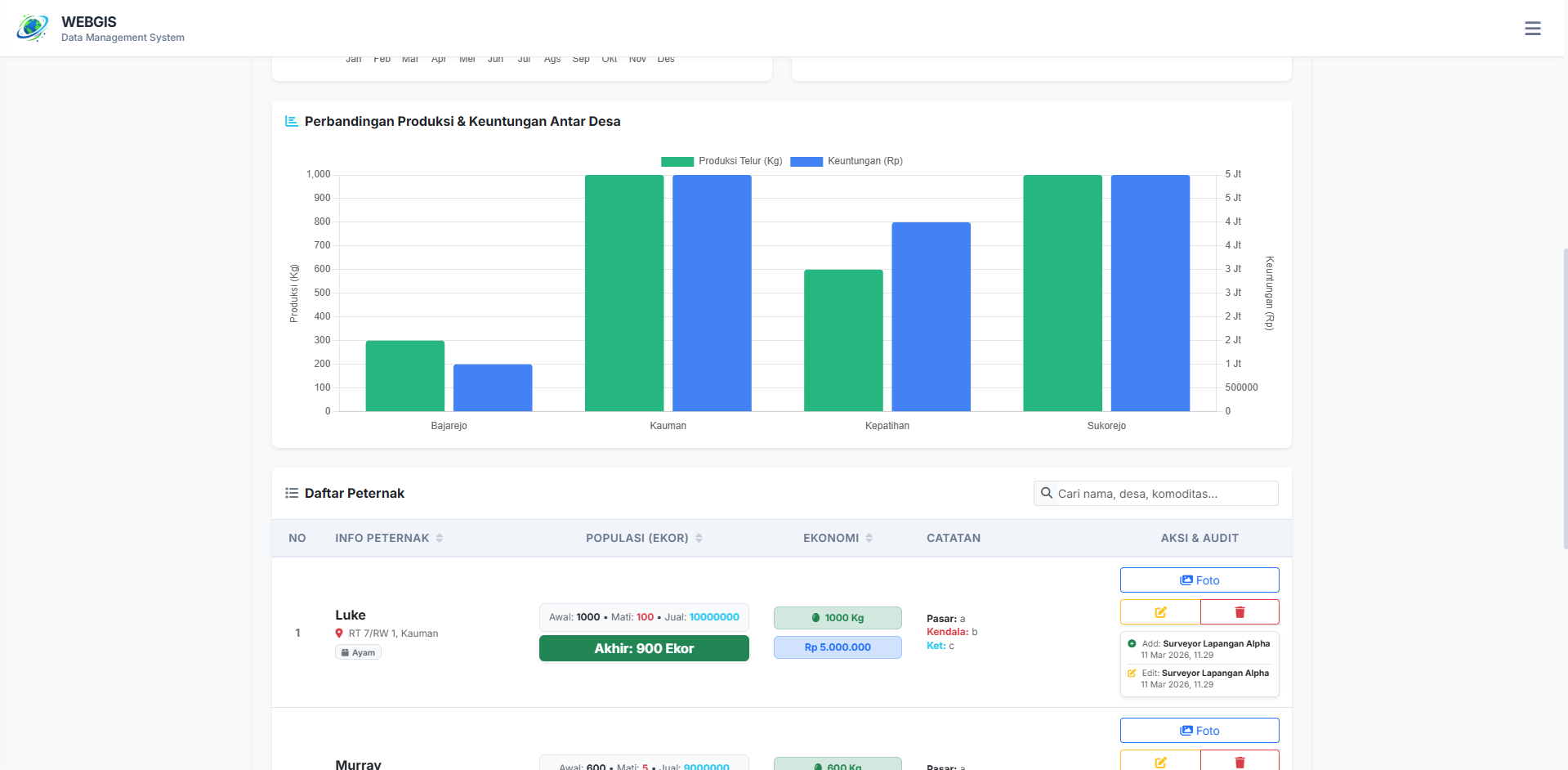
Task: Click the Daftar Peternak list icon
Action: [x=291, y=493]
